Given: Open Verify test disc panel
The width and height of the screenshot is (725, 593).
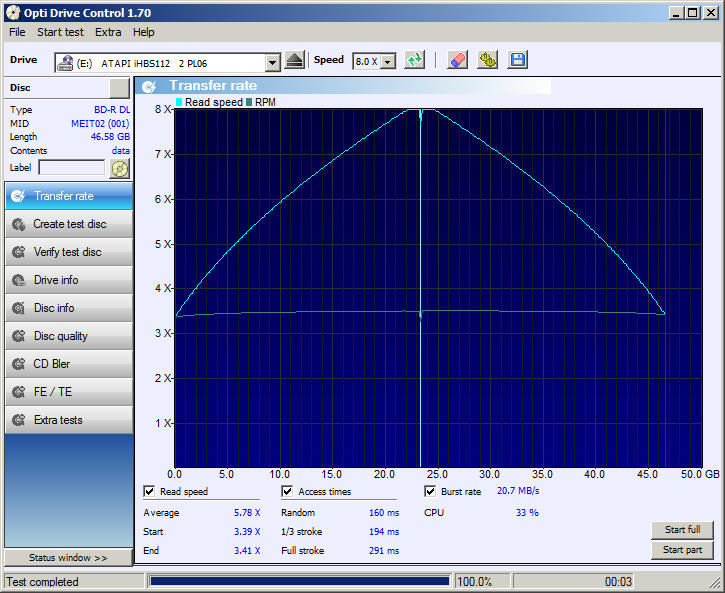Looking at the screenshot, I should tap(69, 252).
